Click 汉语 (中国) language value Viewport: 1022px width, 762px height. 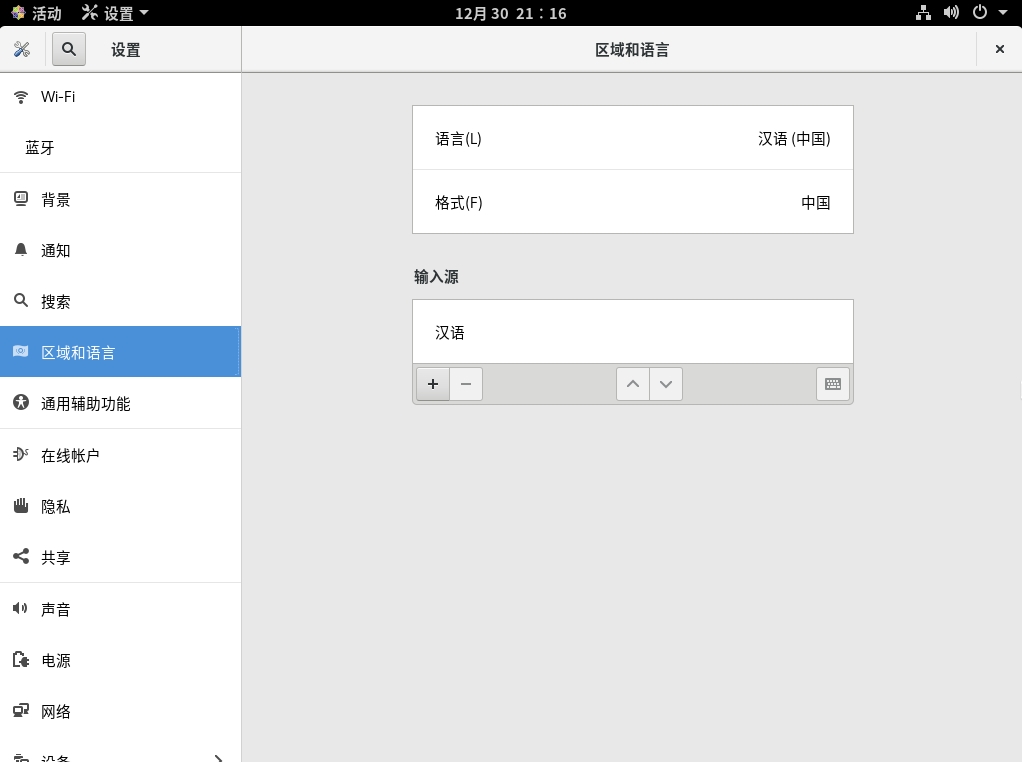pos(794,138)
